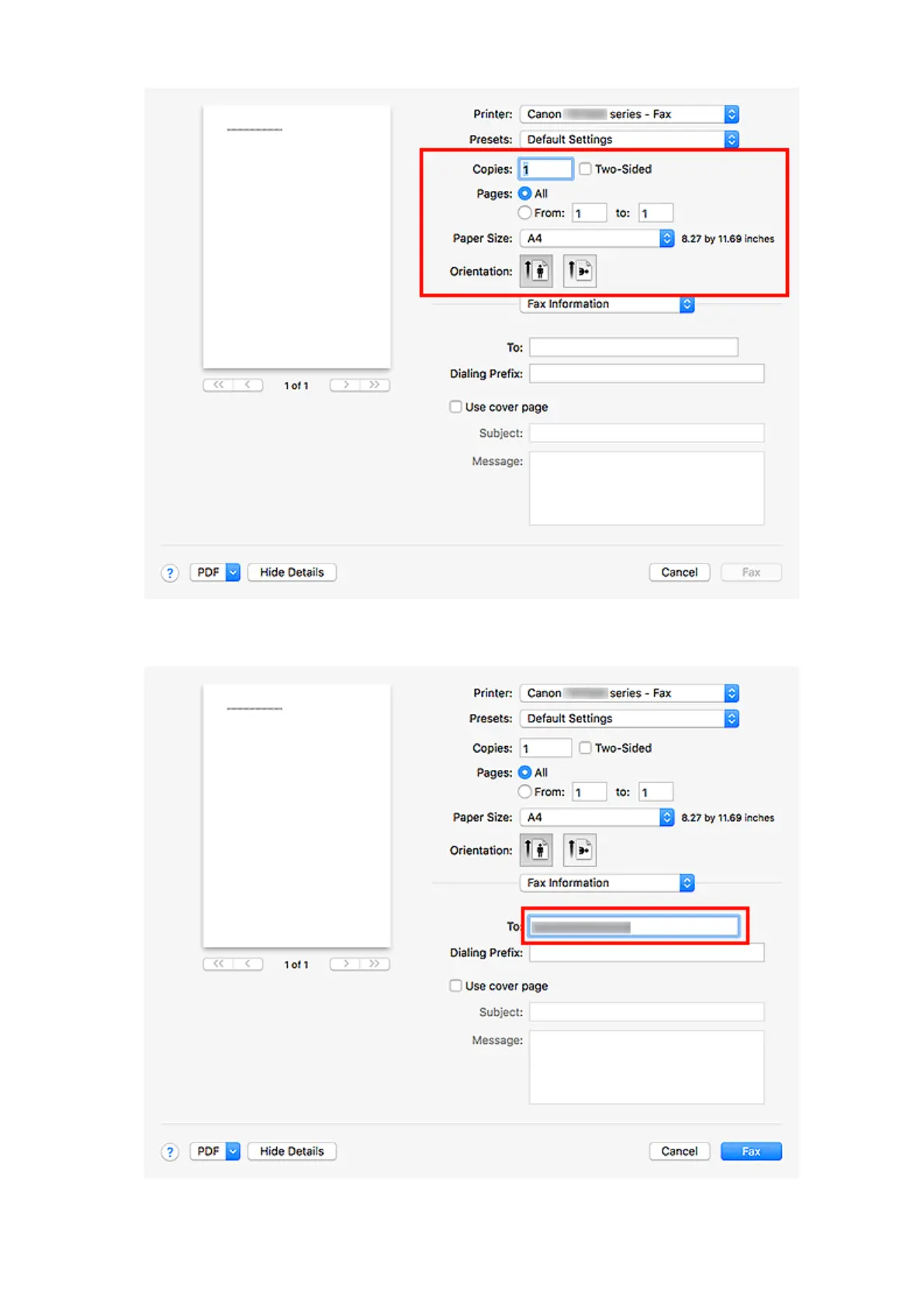Click To field in top dialog
This screenshot has width=924, height=1307.
point(634,347)
